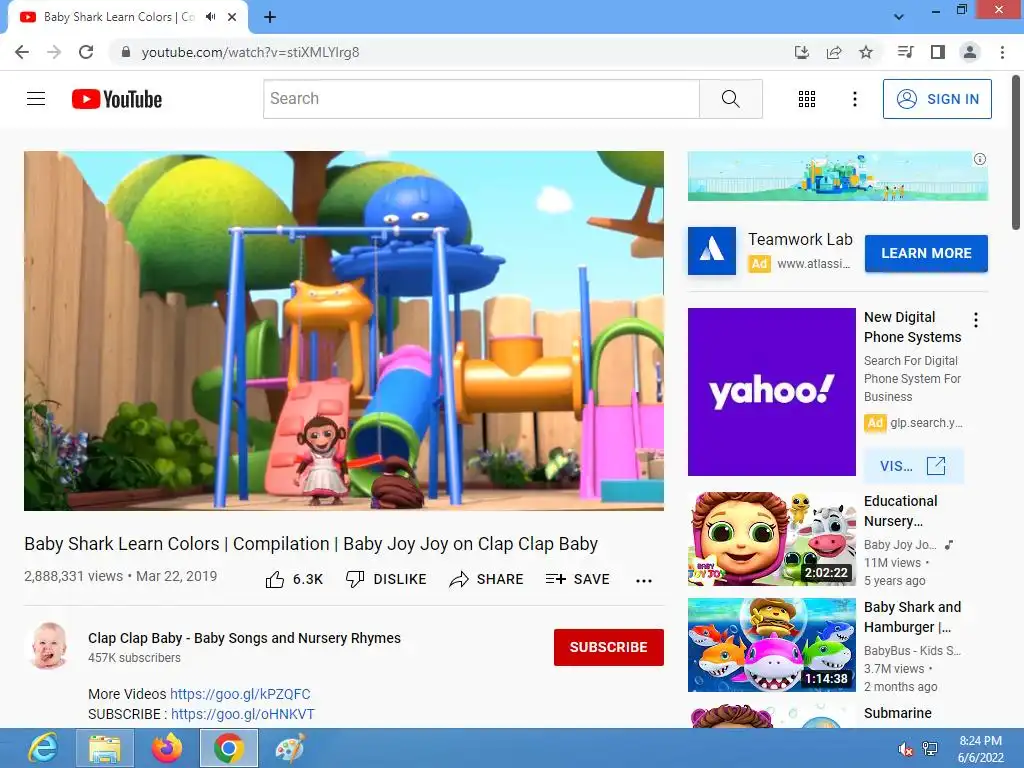
Task: Click the top banner ad image
Action: [837, 176]
